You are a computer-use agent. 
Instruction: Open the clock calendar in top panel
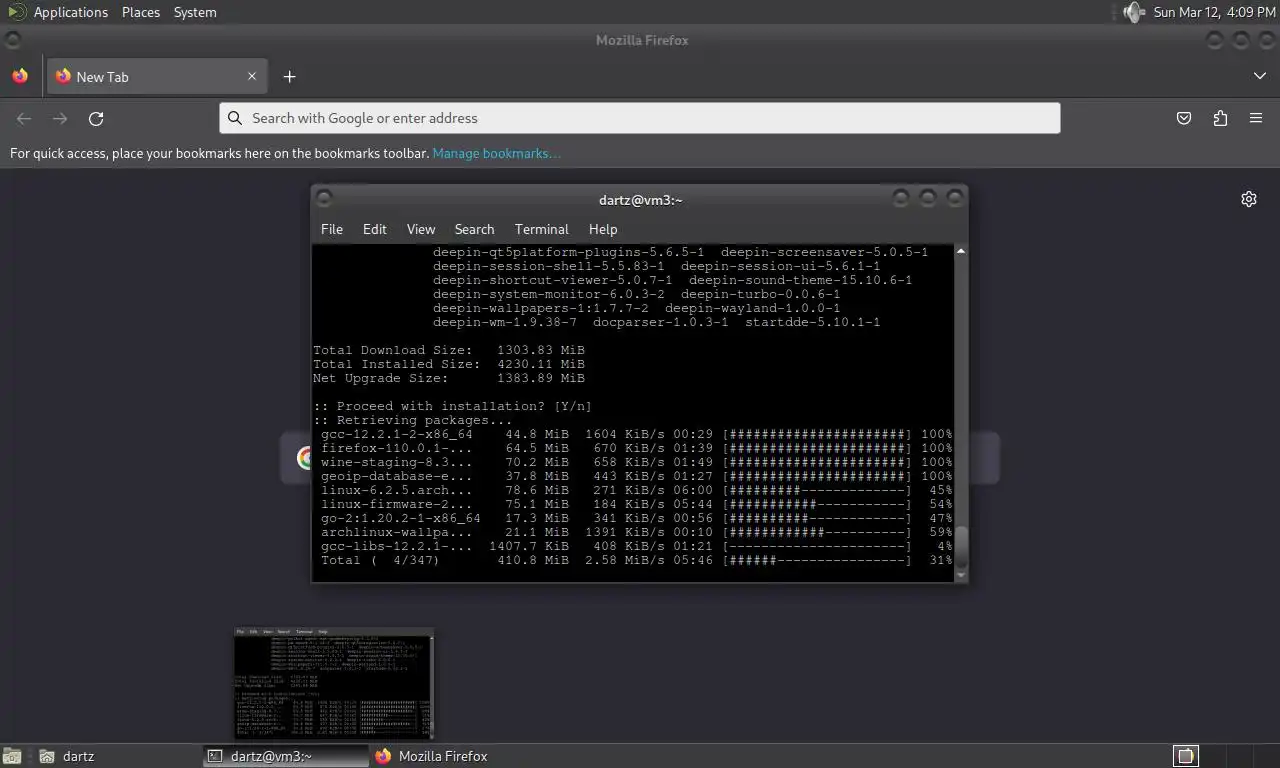(1214, 12)
